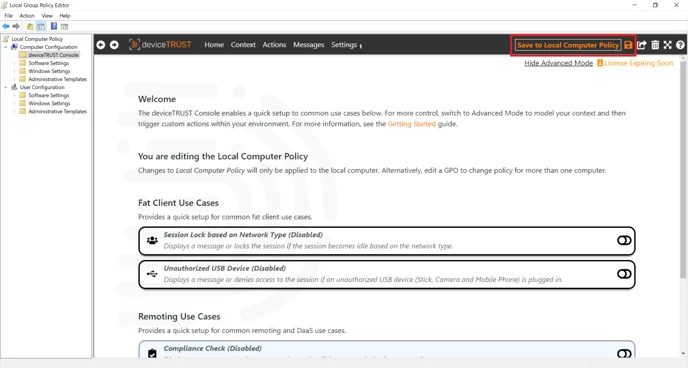Click the fullscreen expand icon

(667, 45)
